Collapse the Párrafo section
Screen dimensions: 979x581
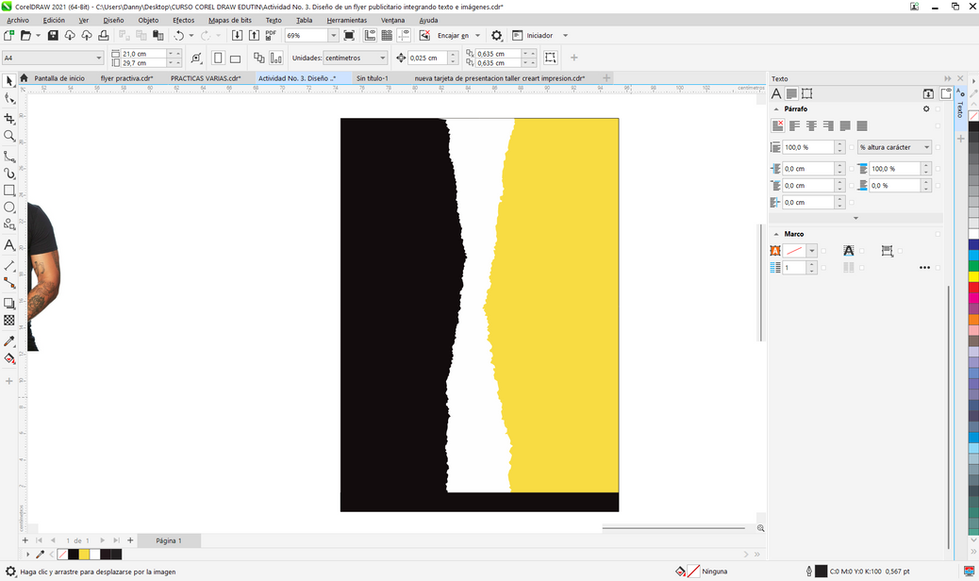[776, 109]
